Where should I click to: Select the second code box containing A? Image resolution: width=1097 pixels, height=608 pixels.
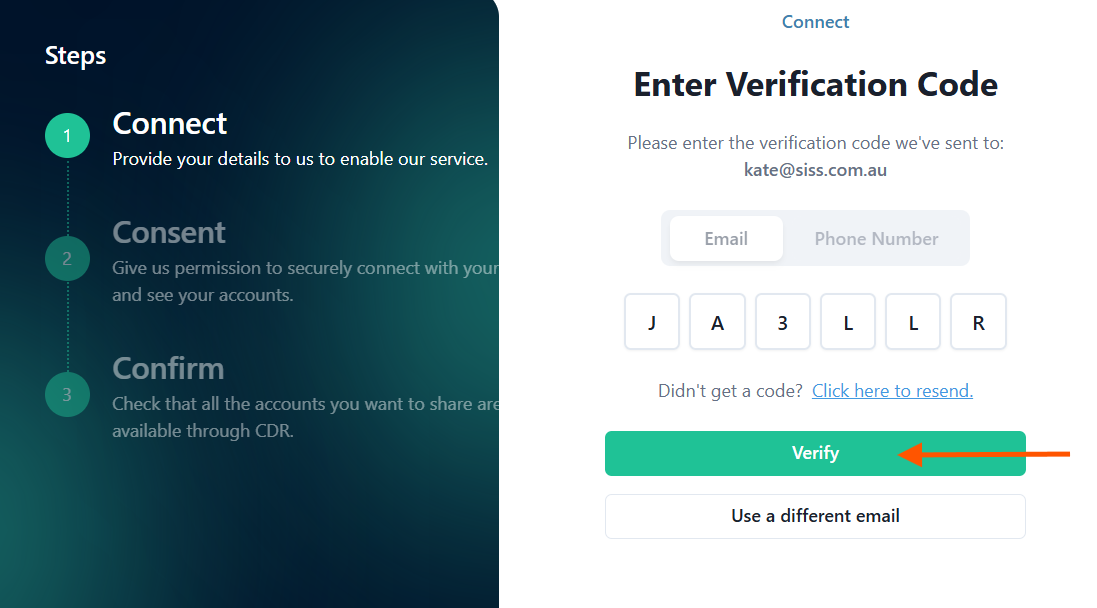coord(717,322)
